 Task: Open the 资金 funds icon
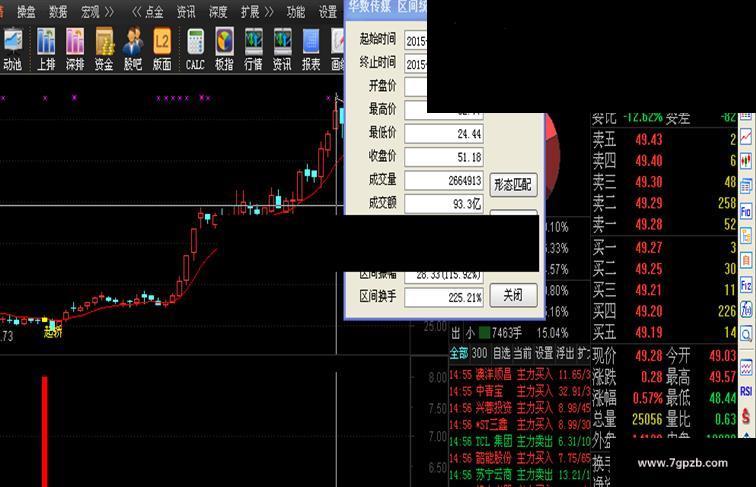(104, 49)
